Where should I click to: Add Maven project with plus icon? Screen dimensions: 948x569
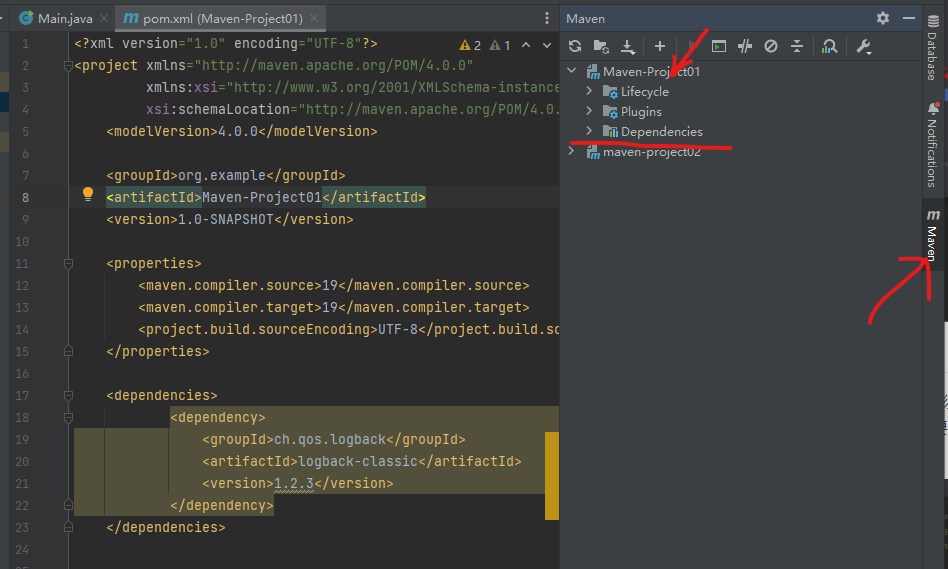click(x=660, y=46)
